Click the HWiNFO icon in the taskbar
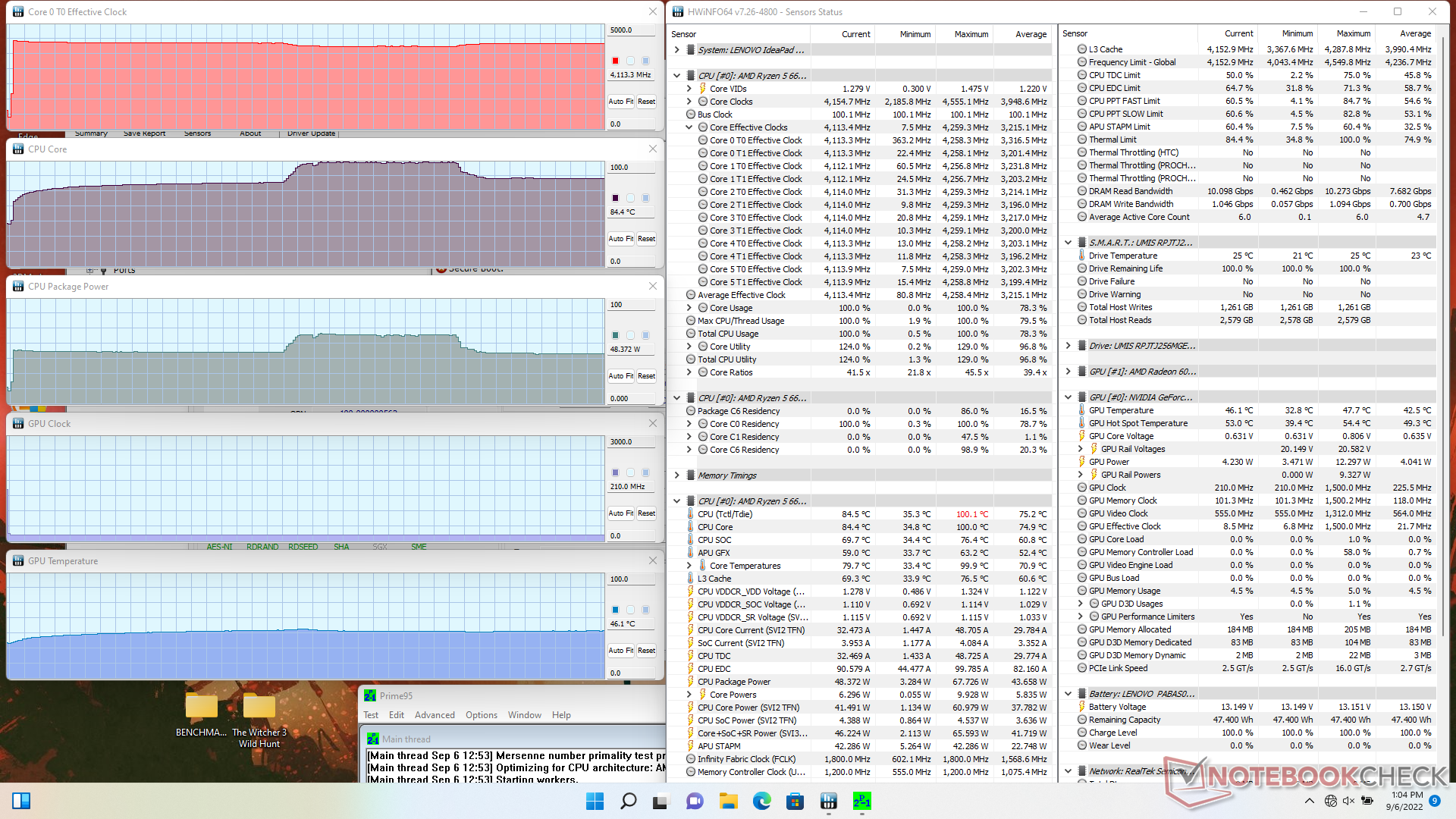The height and width of the screenshot is (819, 1456). click(x=828, y=801)
